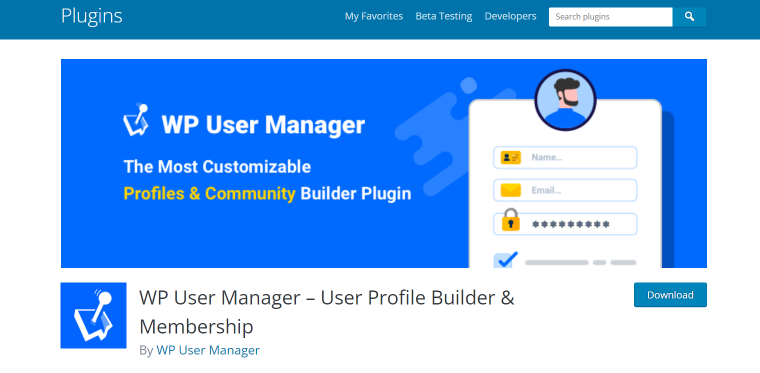Click the envelope icon beside Email
Image resolution: width=760 pixels, height=373 pixels.
point(510,190)
